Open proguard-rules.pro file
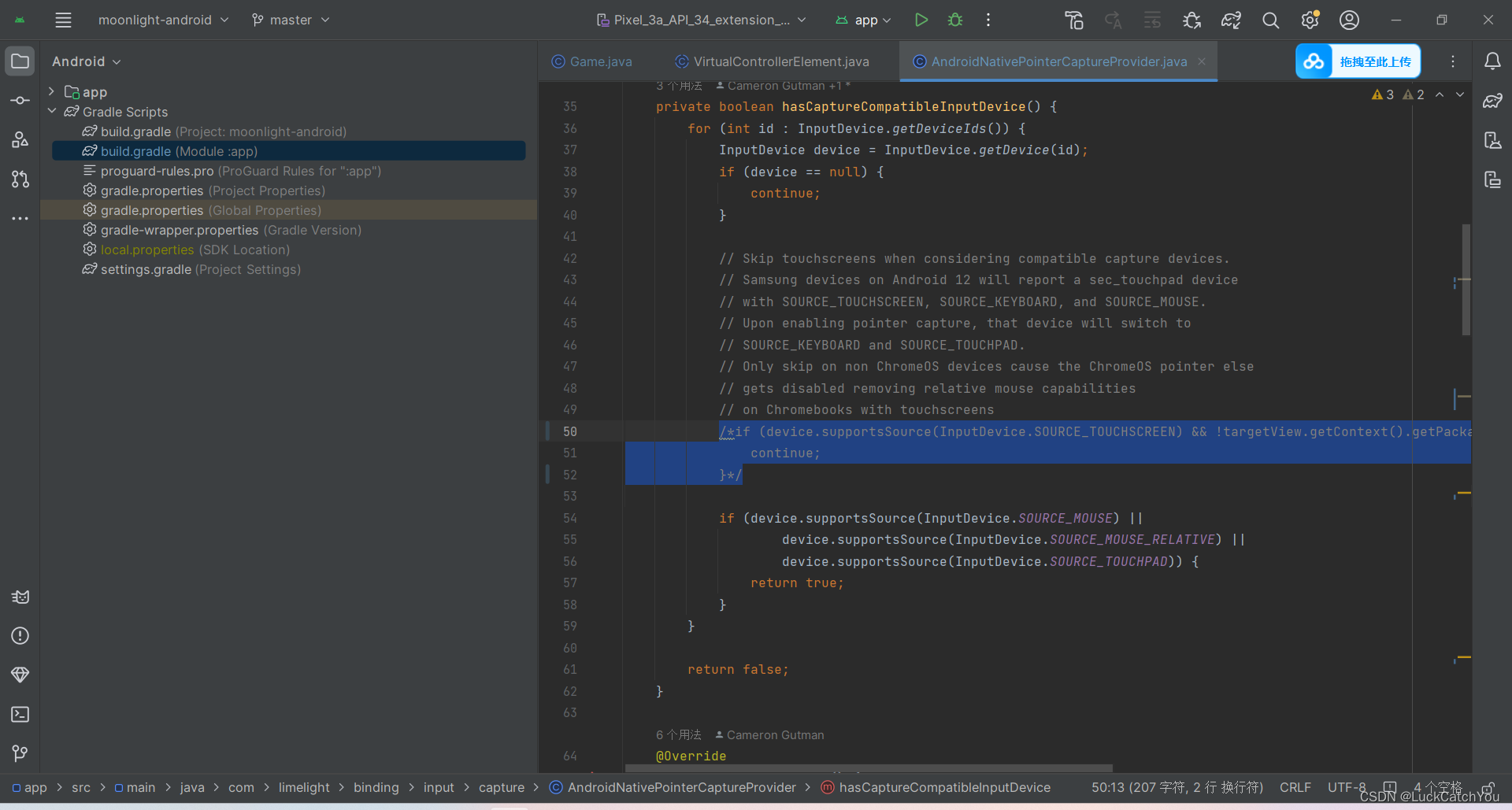Screen dimensions: 1512x810 (x=232, y=171)
